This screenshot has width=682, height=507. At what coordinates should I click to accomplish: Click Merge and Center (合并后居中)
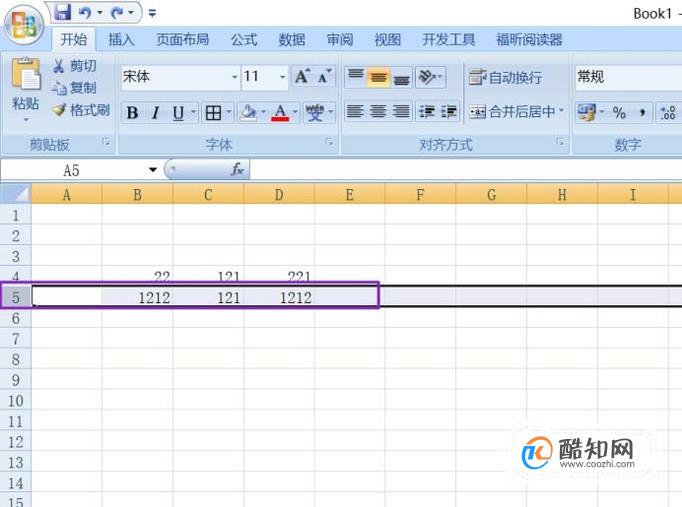[x=512, y=112]
